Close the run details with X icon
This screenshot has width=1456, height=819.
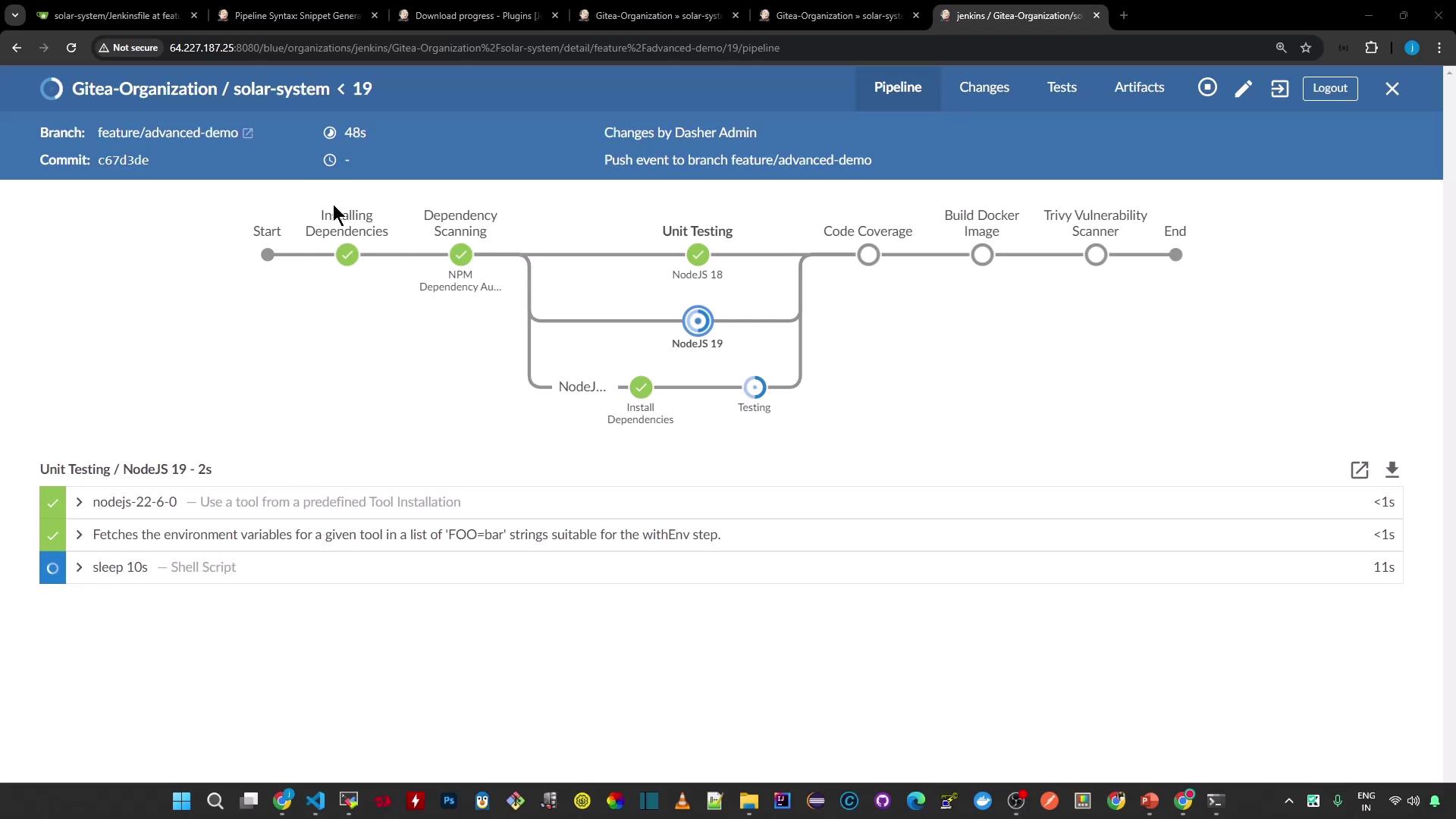[1392, 89]
